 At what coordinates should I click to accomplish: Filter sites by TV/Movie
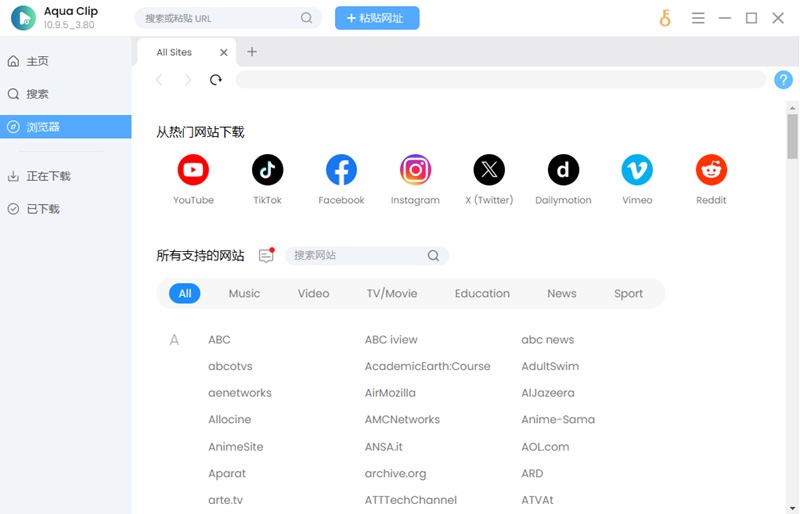(392, 293)
